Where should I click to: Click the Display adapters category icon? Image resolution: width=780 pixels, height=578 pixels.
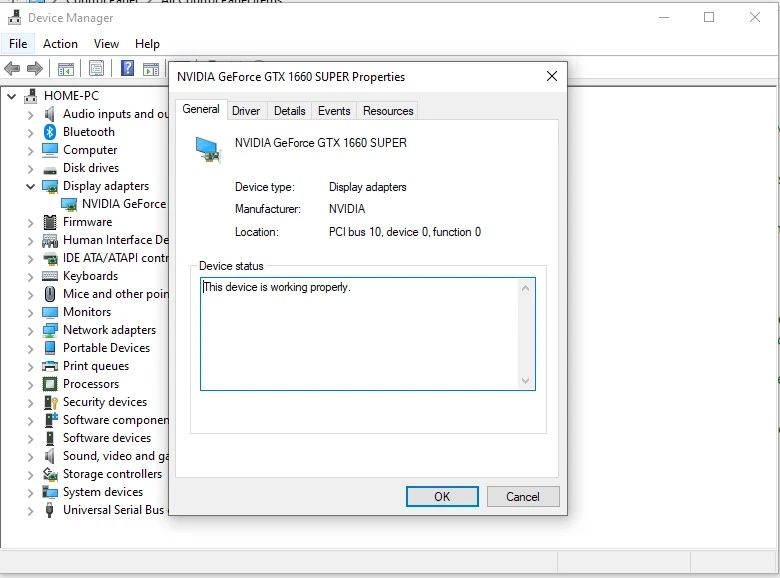point(50,187)
